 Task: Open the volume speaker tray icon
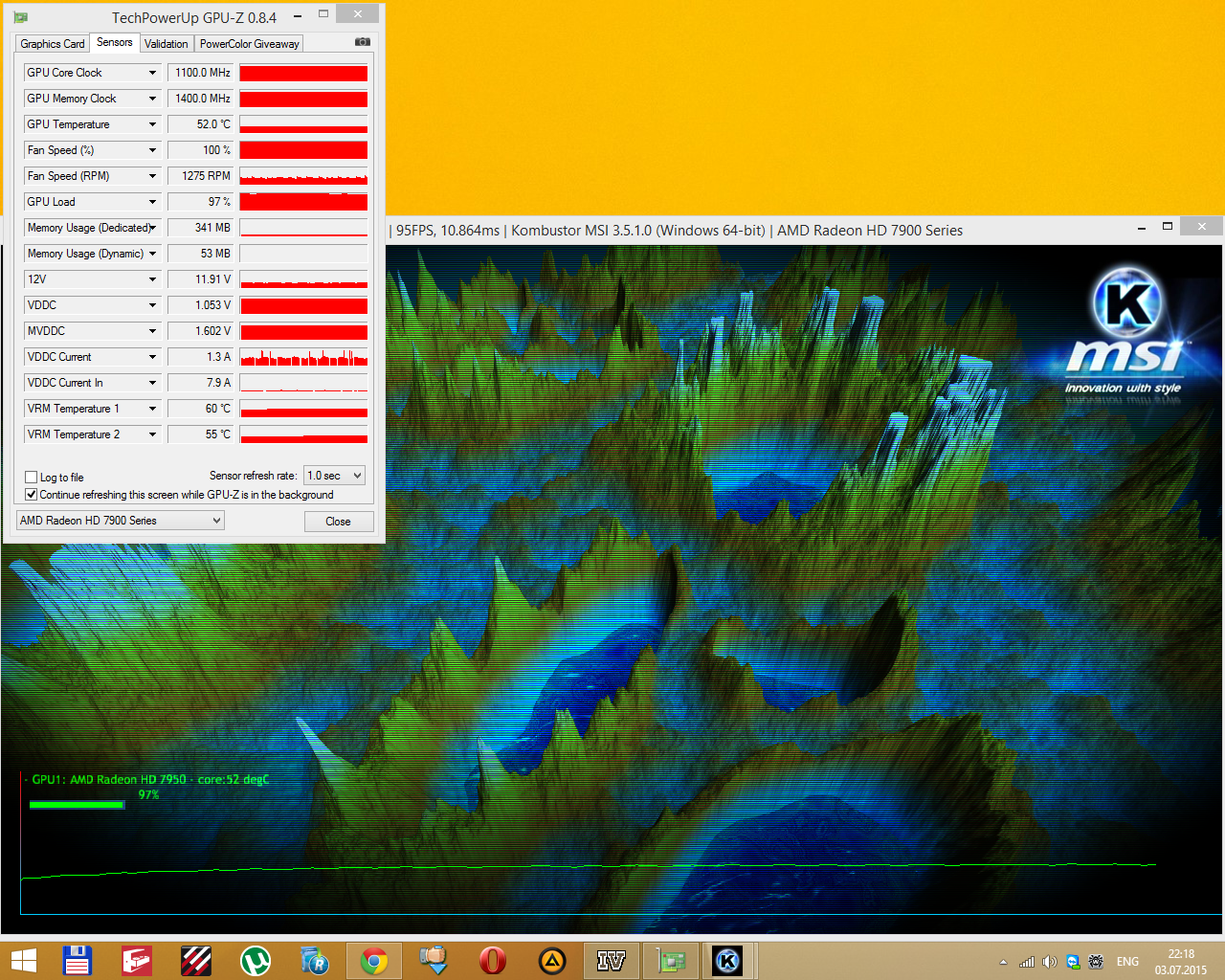click(1050, 962)
